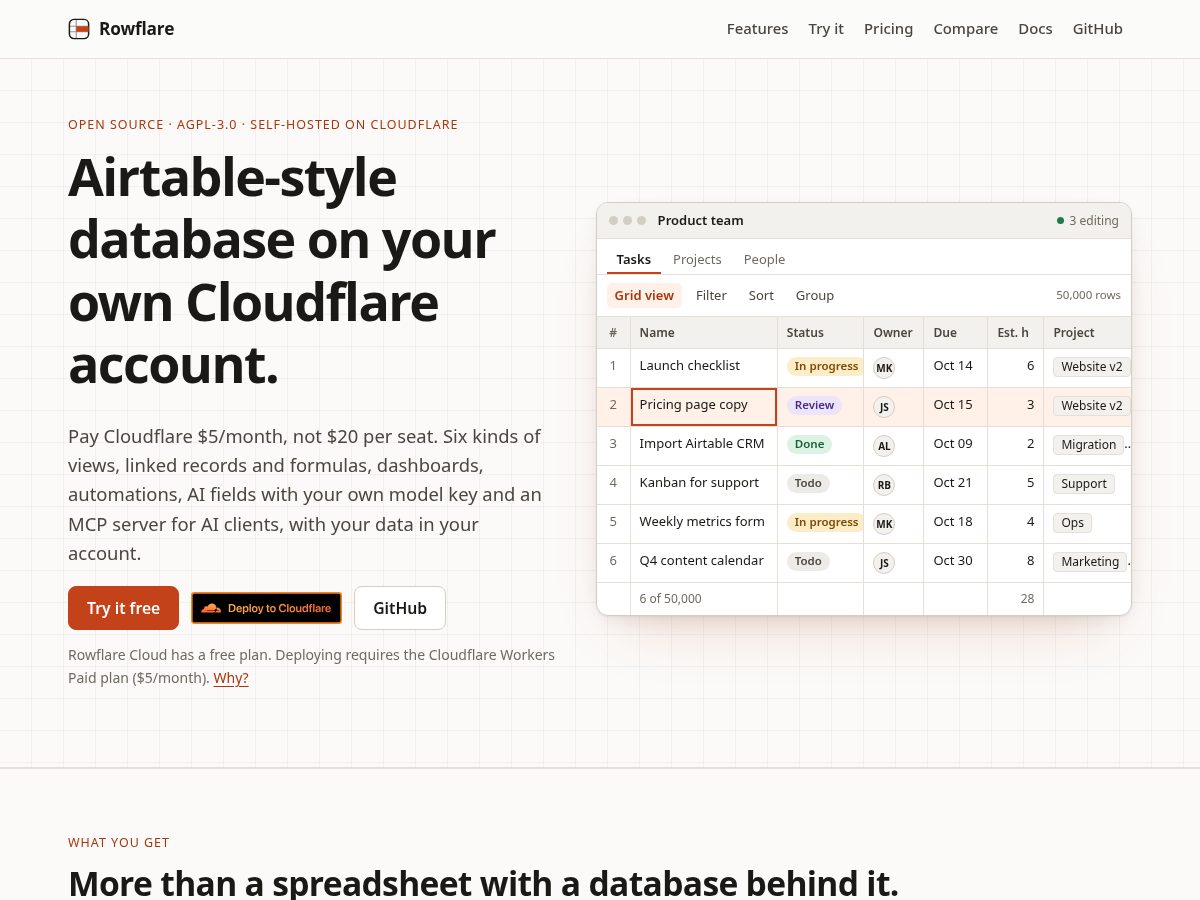
Task: Click the green editing status dot
Action: (1060, 221)
